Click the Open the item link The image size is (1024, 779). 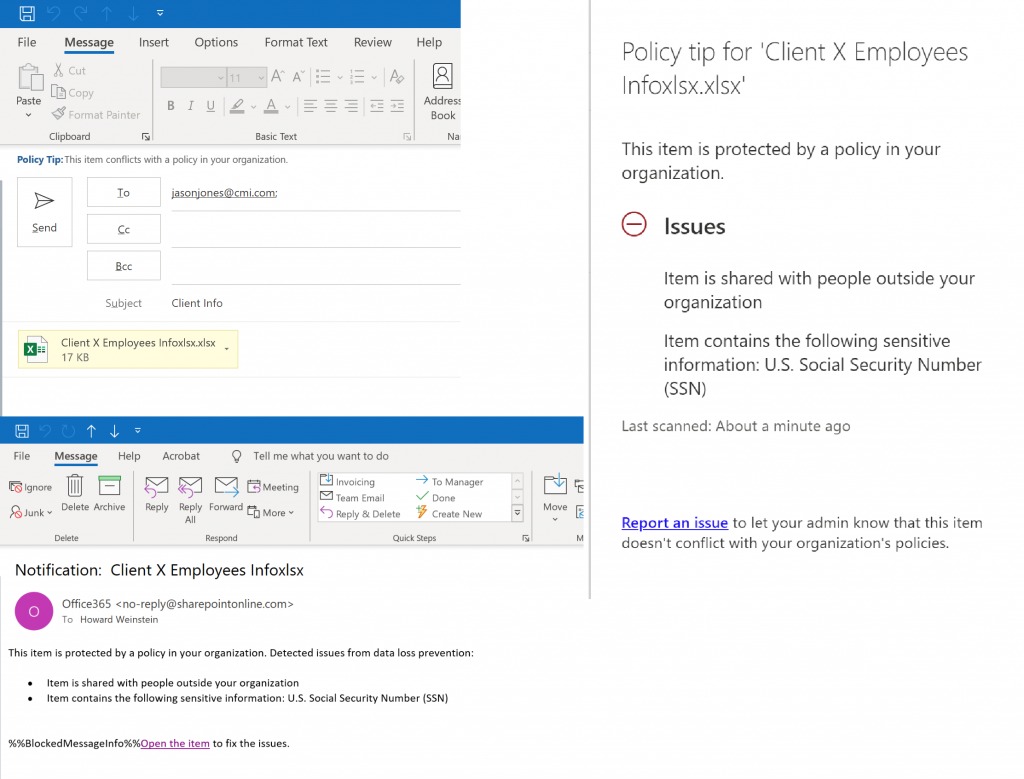pos(175,743)
